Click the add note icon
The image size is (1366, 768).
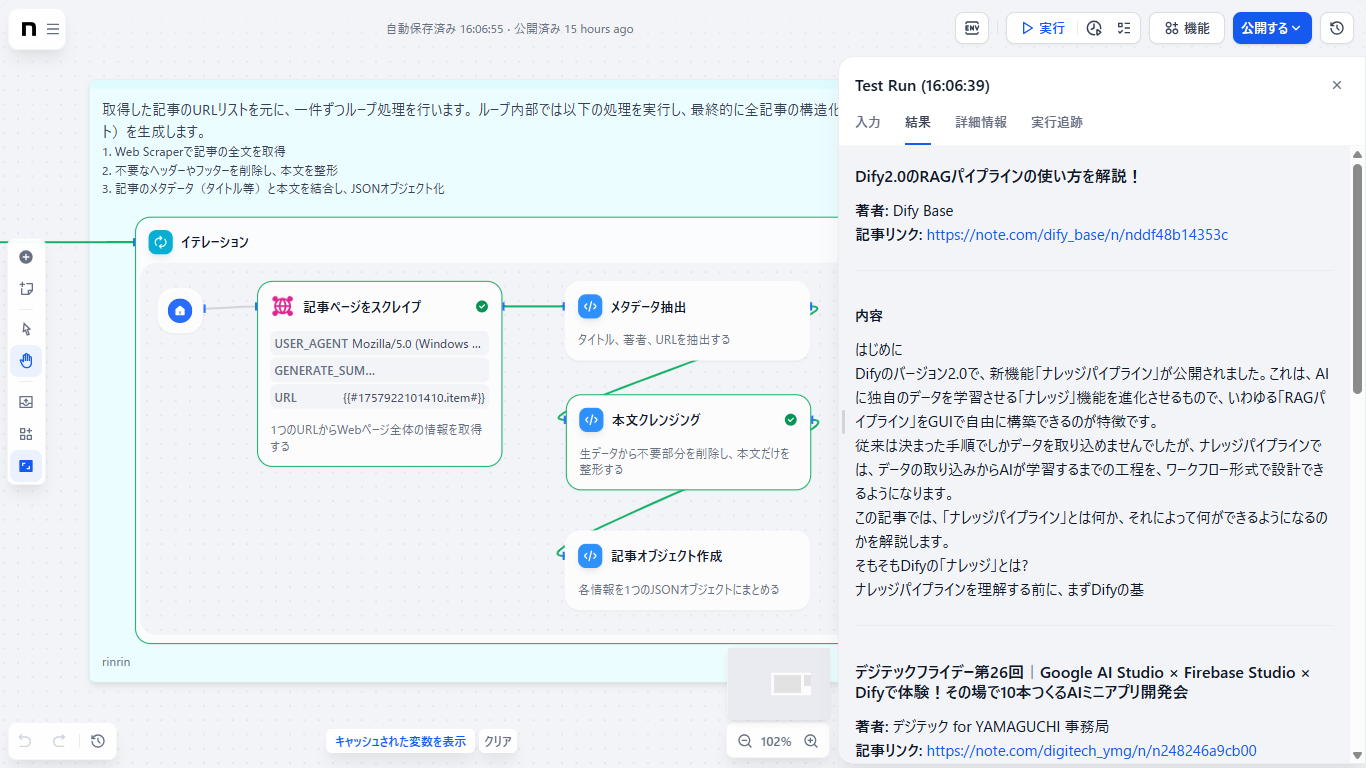[x=26, y=289]
